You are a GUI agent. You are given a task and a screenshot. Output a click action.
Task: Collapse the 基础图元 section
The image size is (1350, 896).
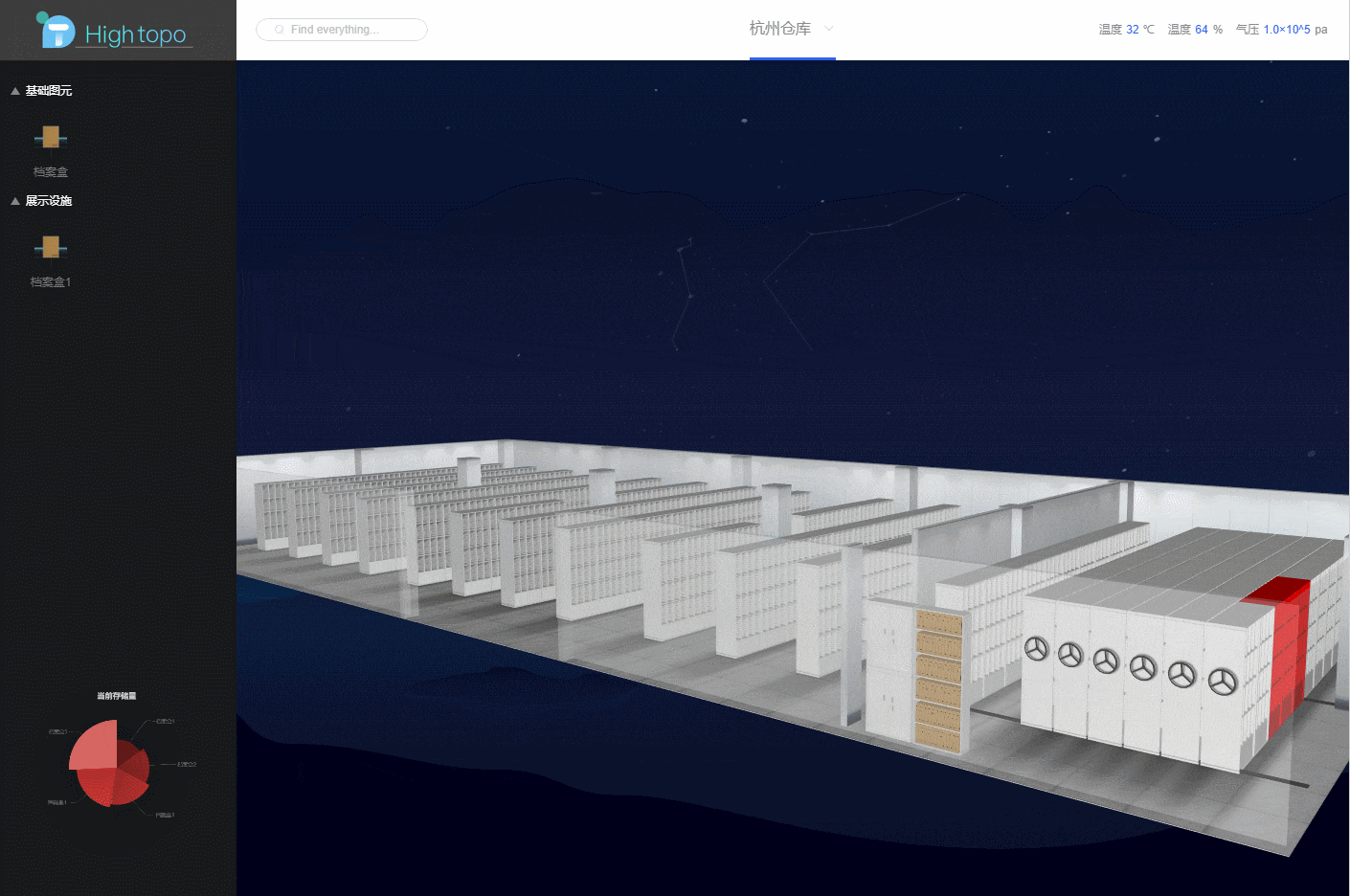(13, 90)
